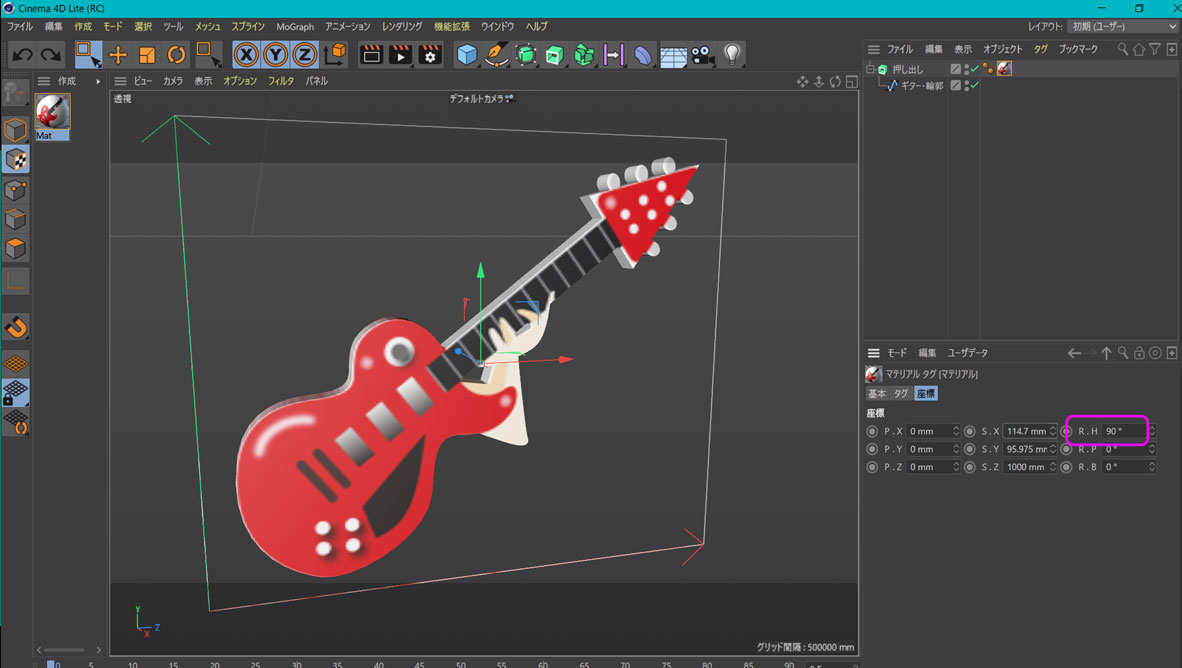Click the R.H value stepper arrows

[x=1152, y=431]
